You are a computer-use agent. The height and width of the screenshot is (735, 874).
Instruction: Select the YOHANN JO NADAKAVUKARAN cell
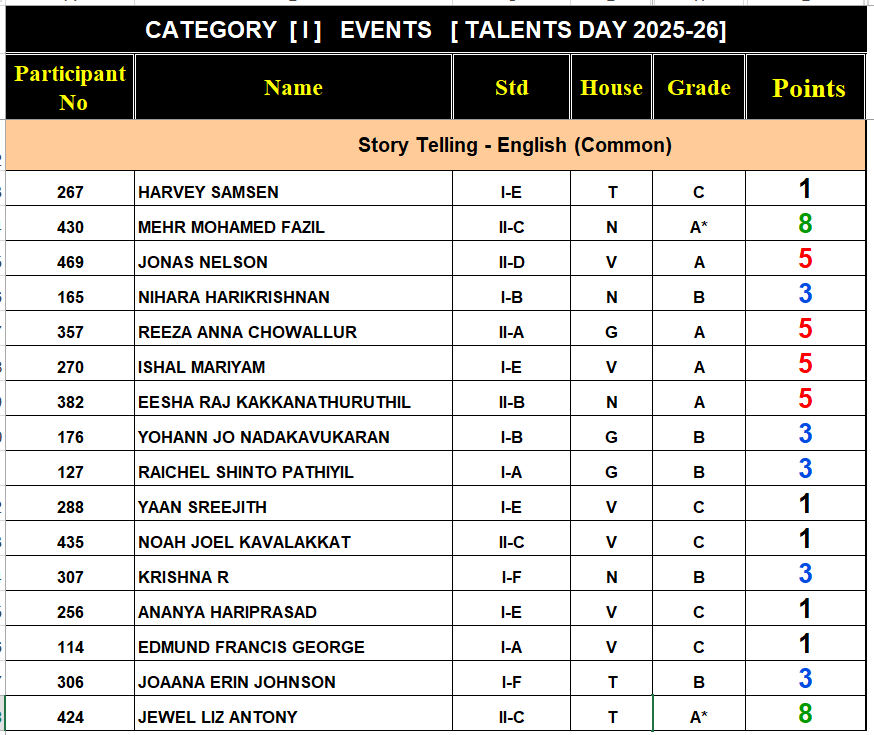(x=293, y=434)
